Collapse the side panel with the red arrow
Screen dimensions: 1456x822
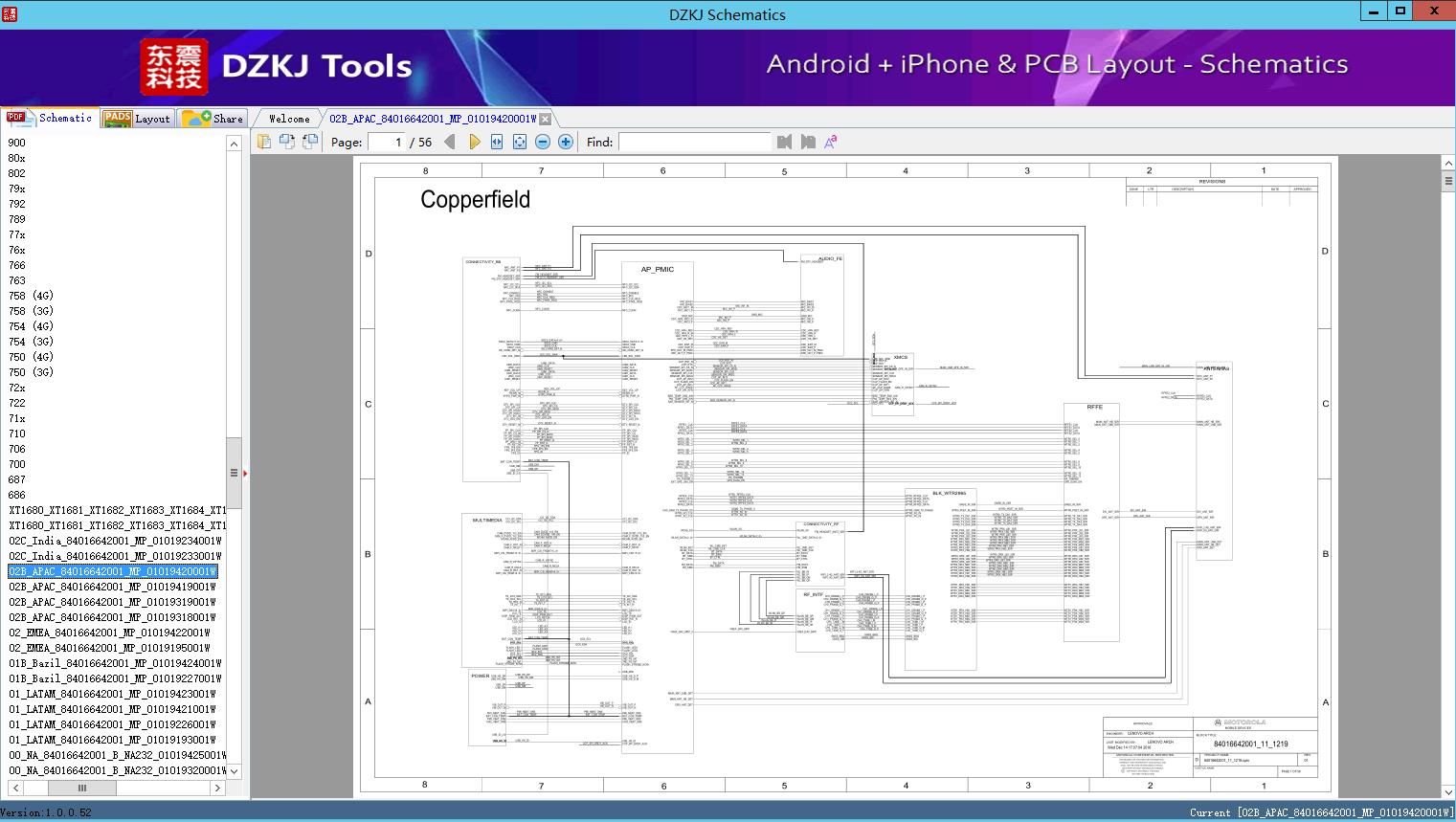pyautogui.click(x=246, y=473)
